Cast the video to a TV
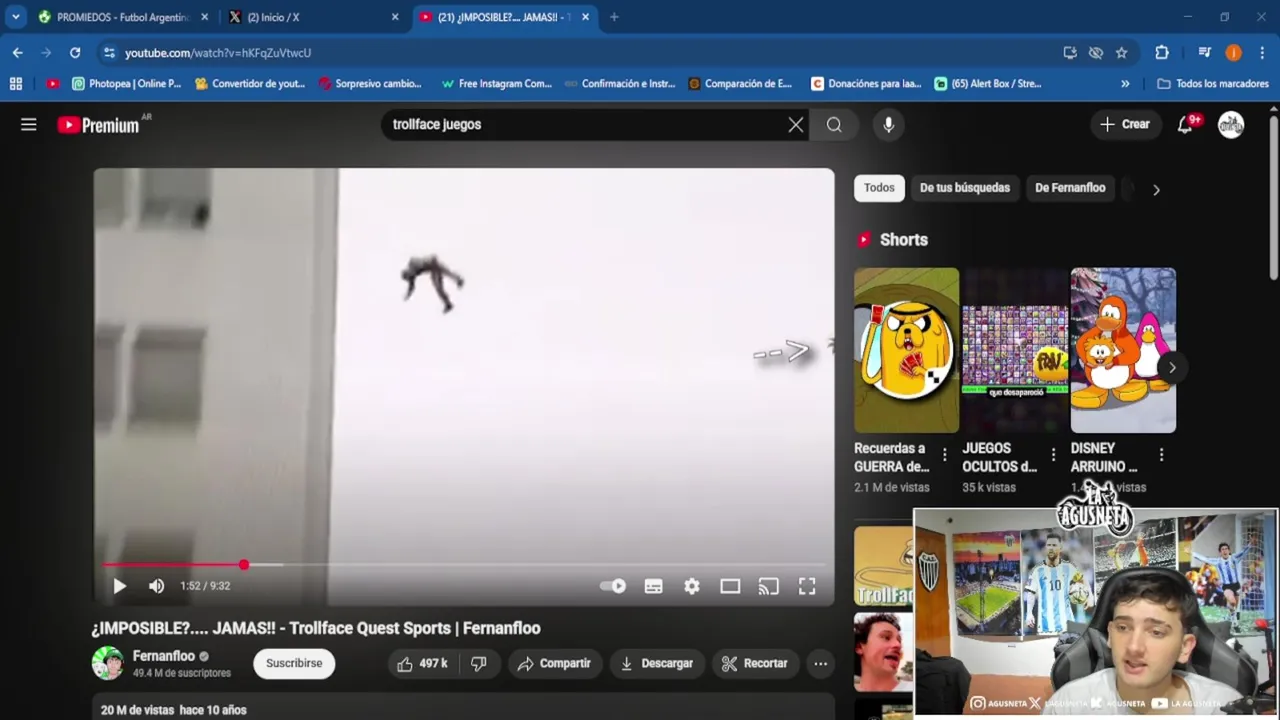Viewport: 1280px width, 720px height. tap(768, 586)
